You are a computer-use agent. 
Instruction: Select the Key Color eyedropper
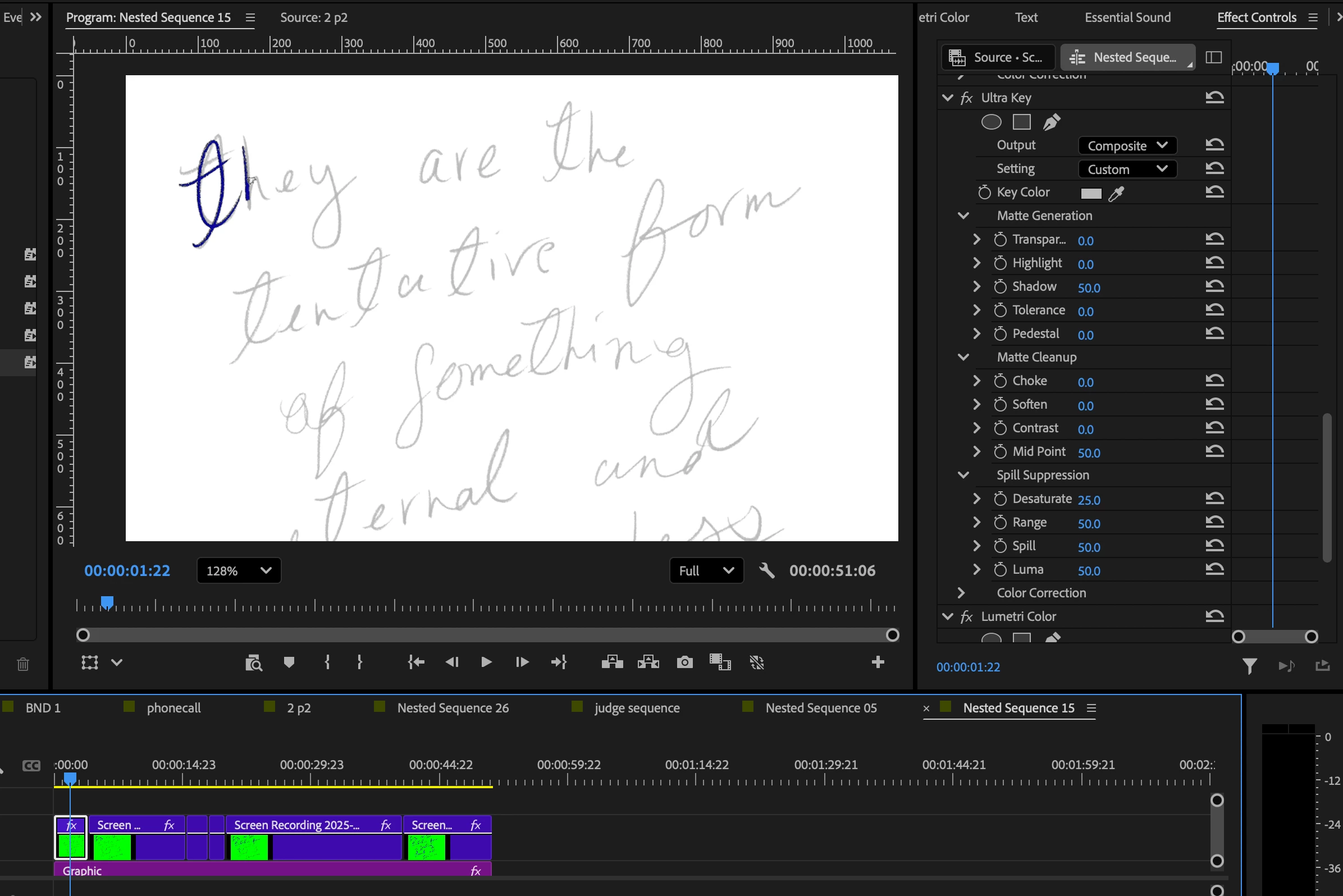click(x=1116, y=194)
